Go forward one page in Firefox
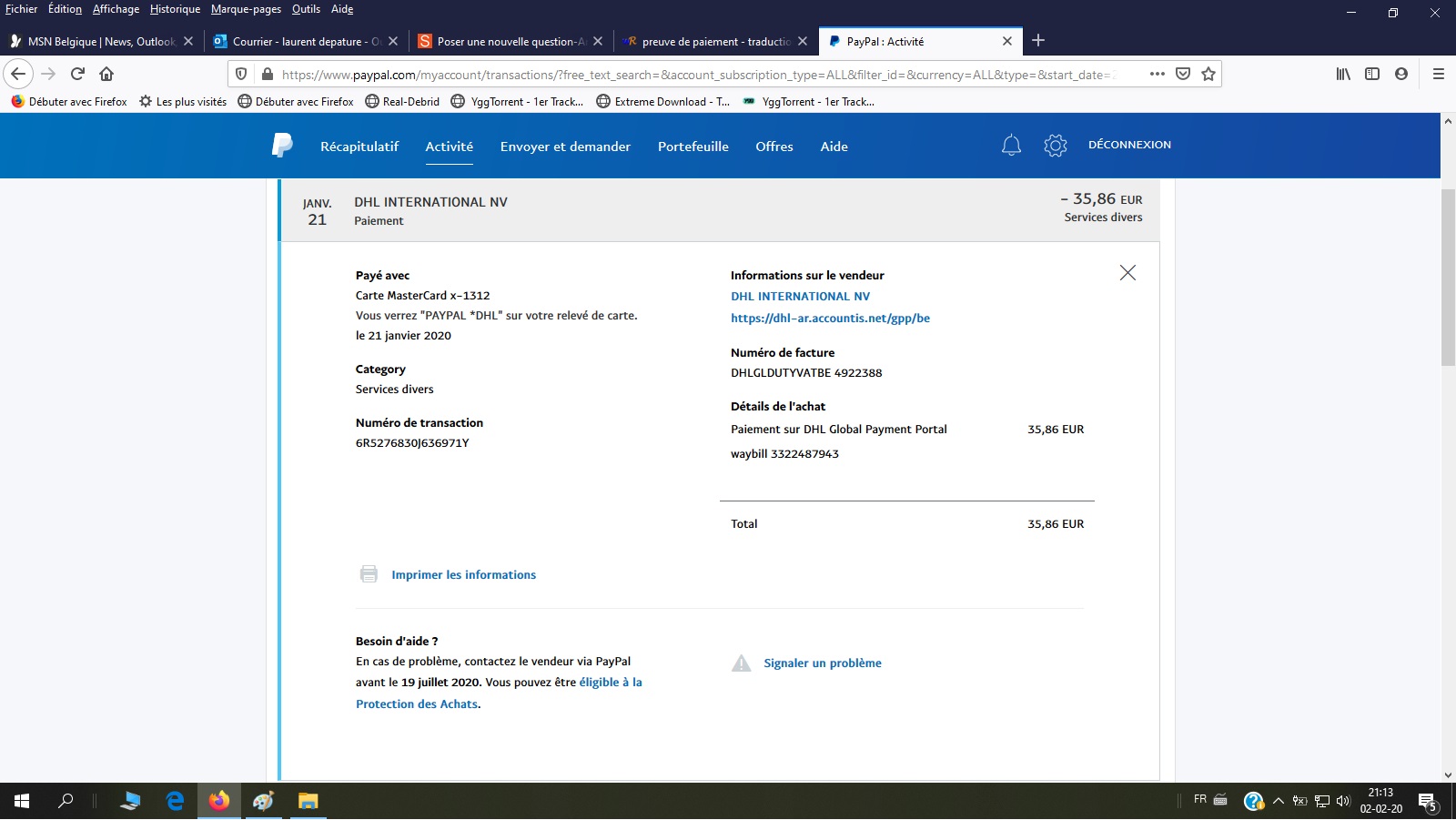1456x820 pixels. point(49,74)
